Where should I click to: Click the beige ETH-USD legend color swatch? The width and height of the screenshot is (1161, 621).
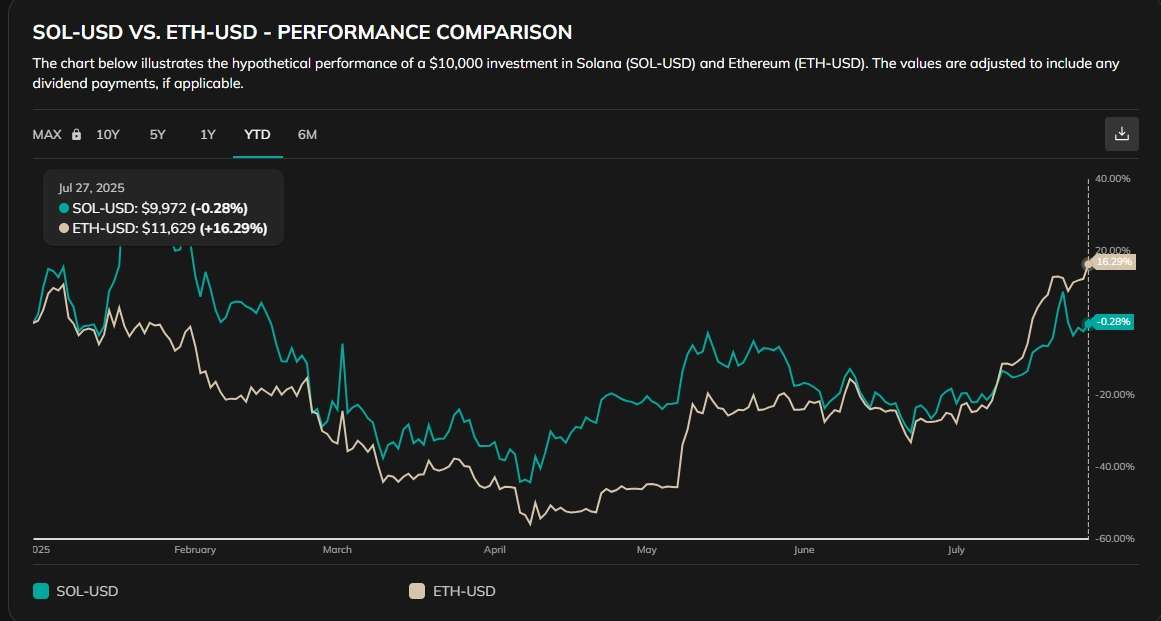click(x=417, y=591)
